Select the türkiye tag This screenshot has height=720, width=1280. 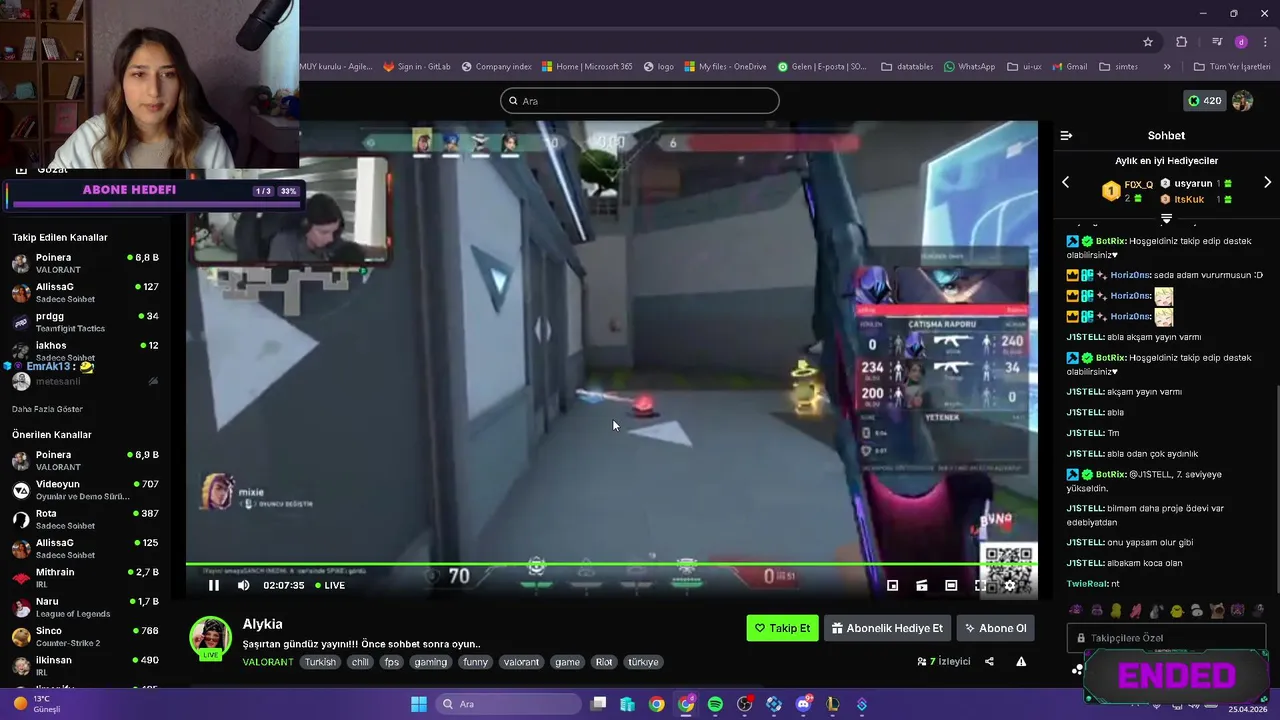(x=642, y=662)
